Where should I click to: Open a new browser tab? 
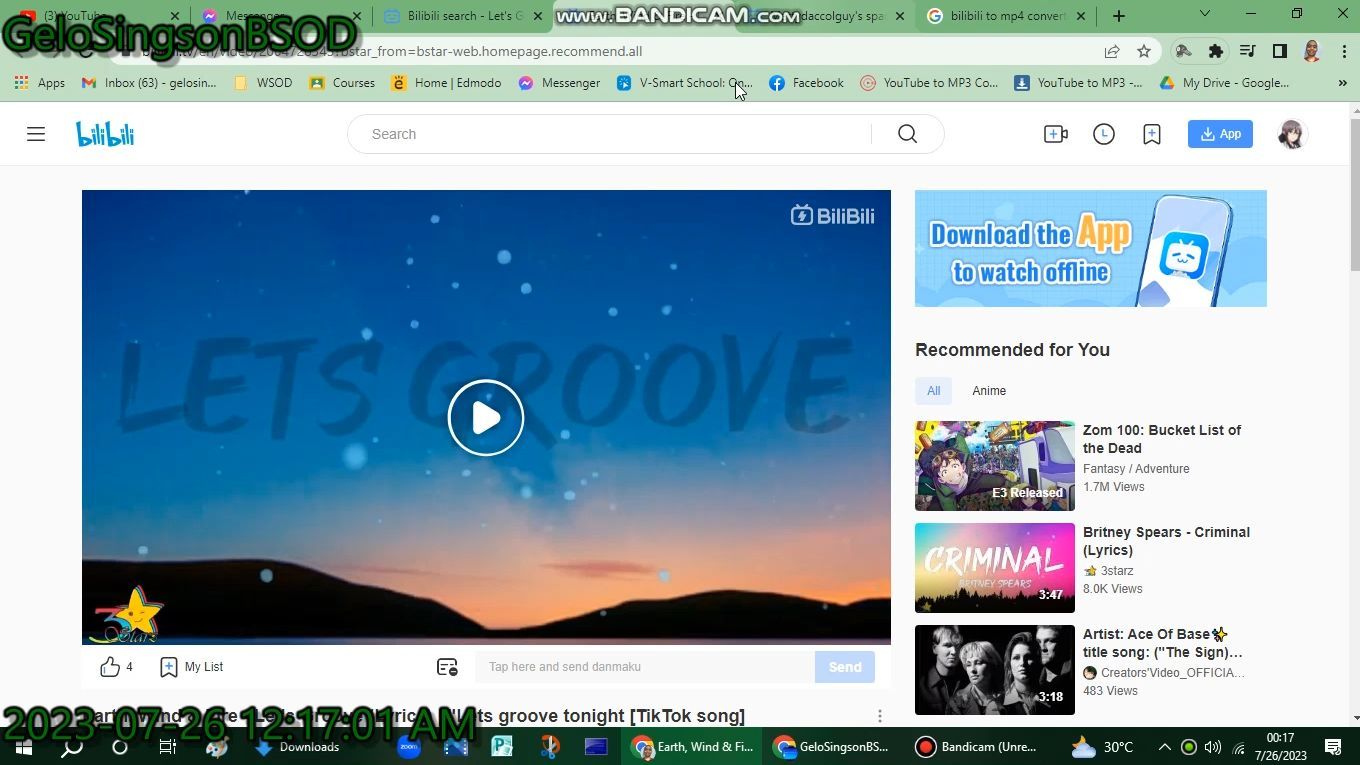[1119, 16]
